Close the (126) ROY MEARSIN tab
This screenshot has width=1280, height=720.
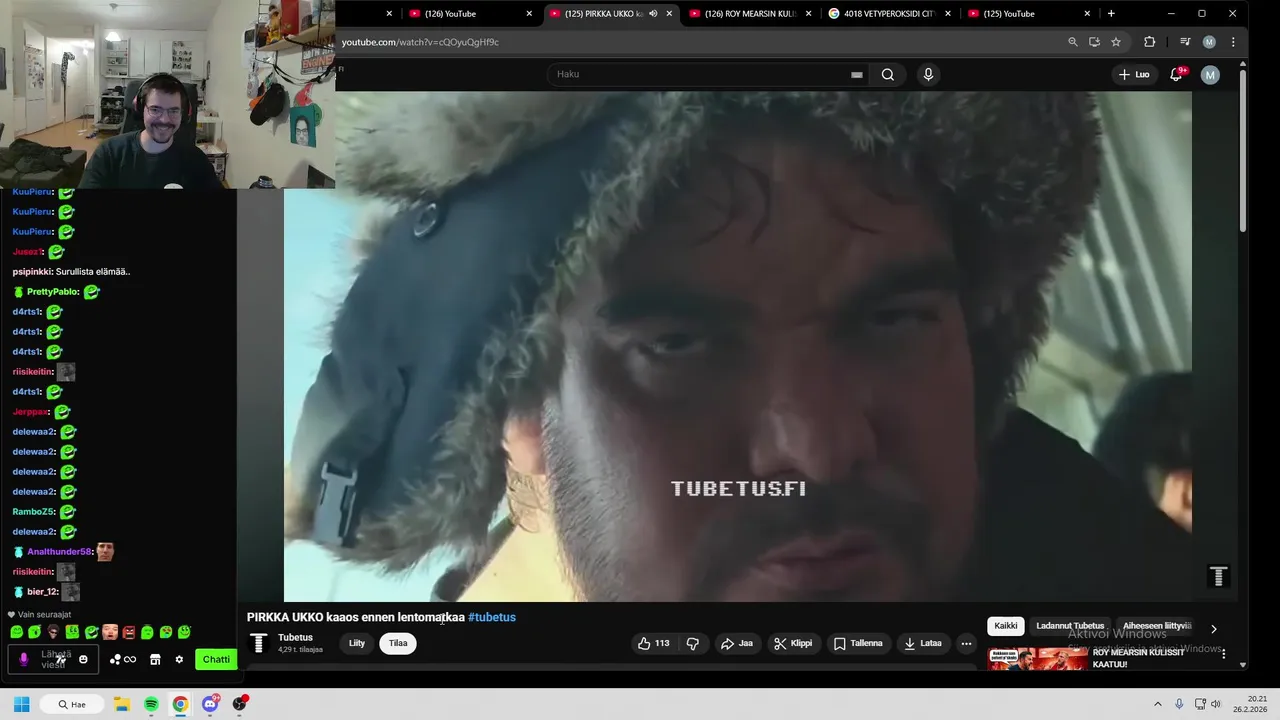coord(809,14)
